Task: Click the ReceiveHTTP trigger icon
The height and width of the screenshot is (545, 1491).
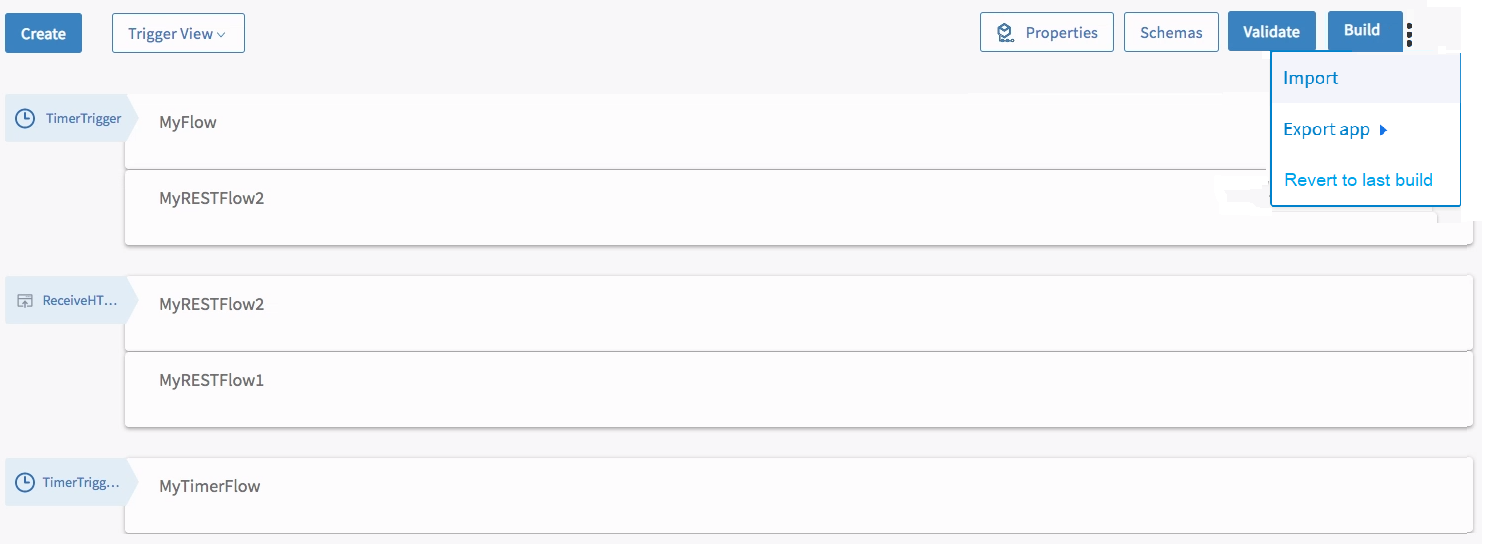Action: click(x=26, y=301)
